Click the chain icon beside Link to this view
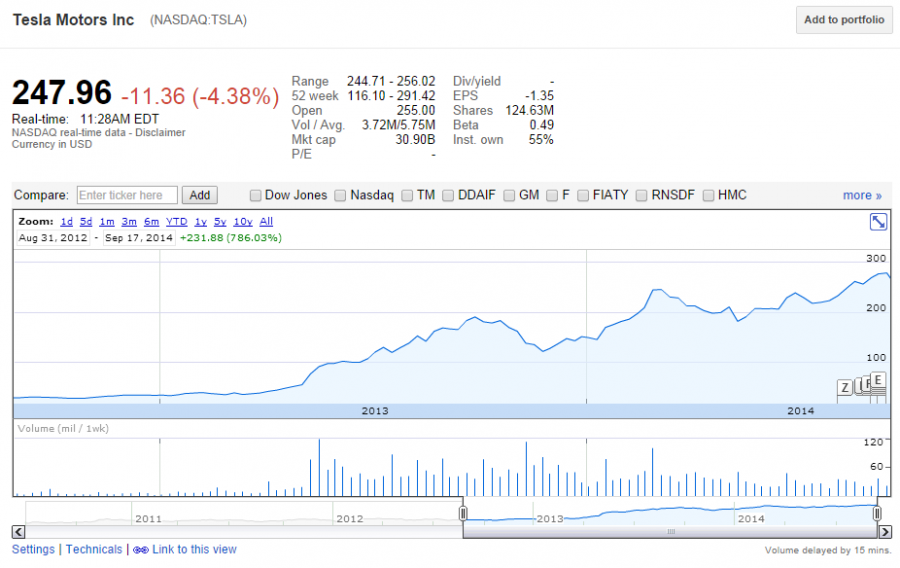 pyautogui.click(x=140, y=550)
